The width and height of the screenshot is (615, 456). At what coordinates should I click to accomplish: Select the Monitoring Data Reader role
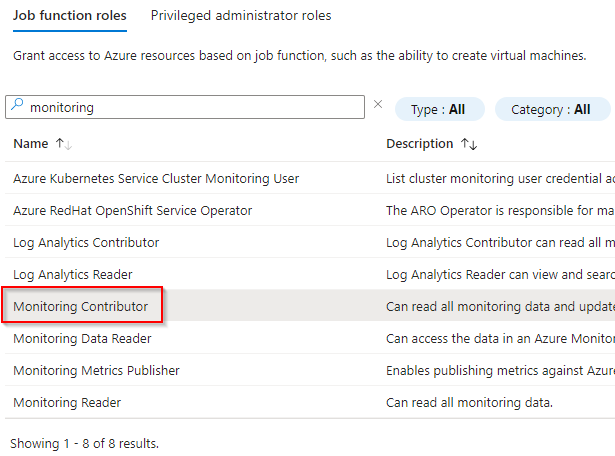82,339
